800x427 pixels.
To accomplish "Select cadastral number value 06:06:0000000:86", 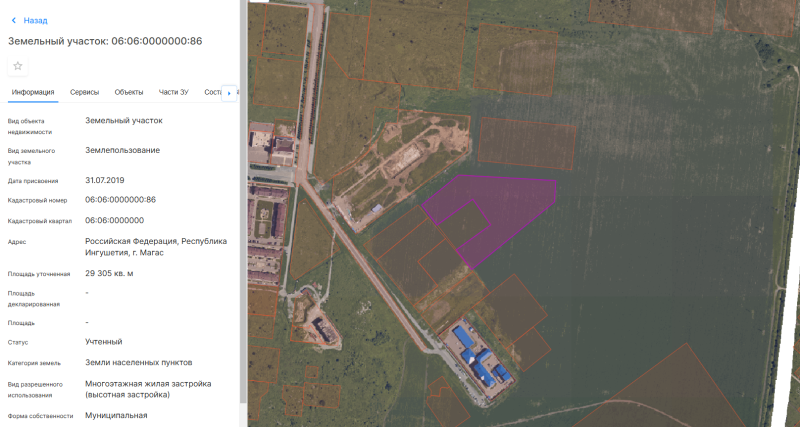I will point(120,199).
